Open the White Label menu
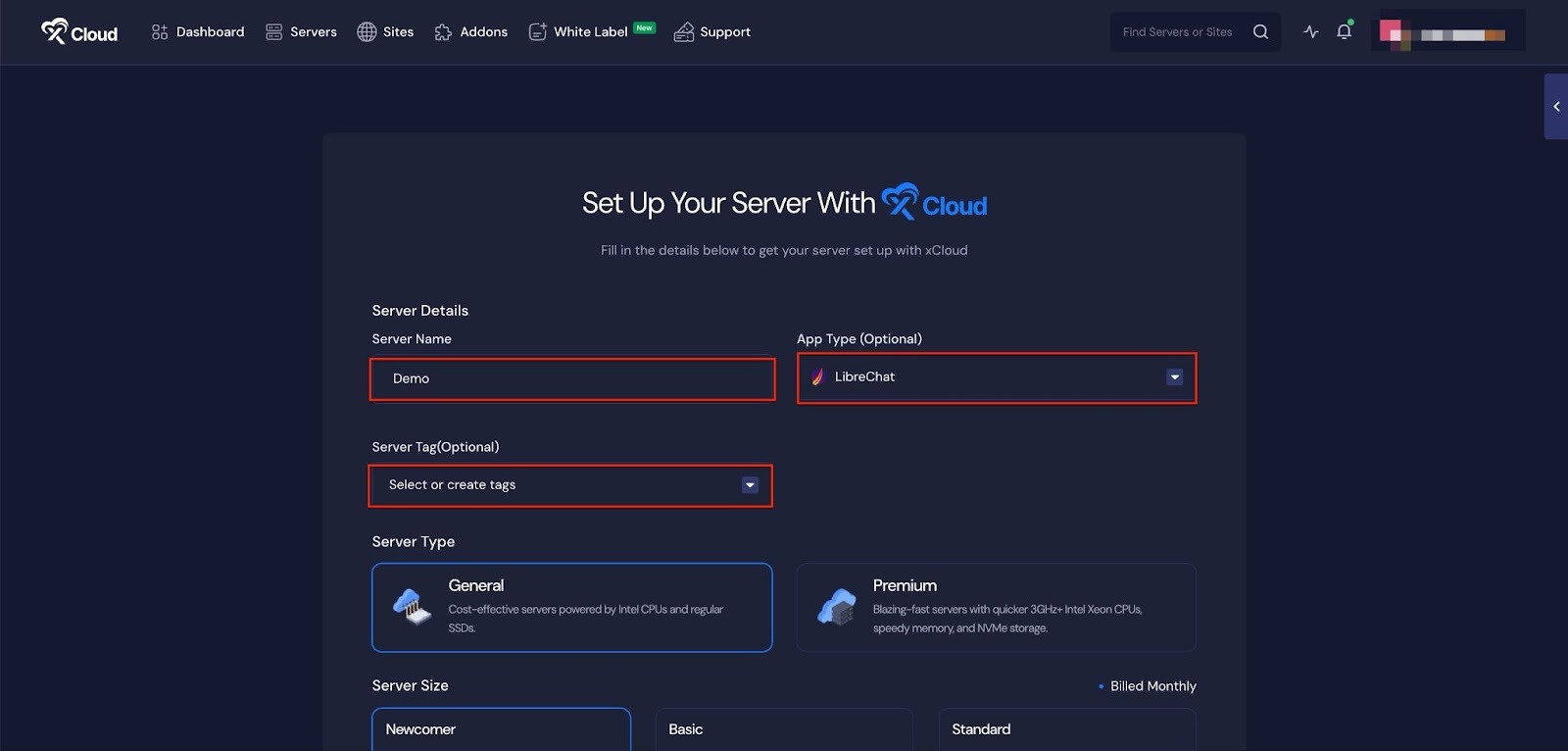Image resolution: width=1568 pixels, height=751 pixels. pyautogui.click(x=590, y=32)
